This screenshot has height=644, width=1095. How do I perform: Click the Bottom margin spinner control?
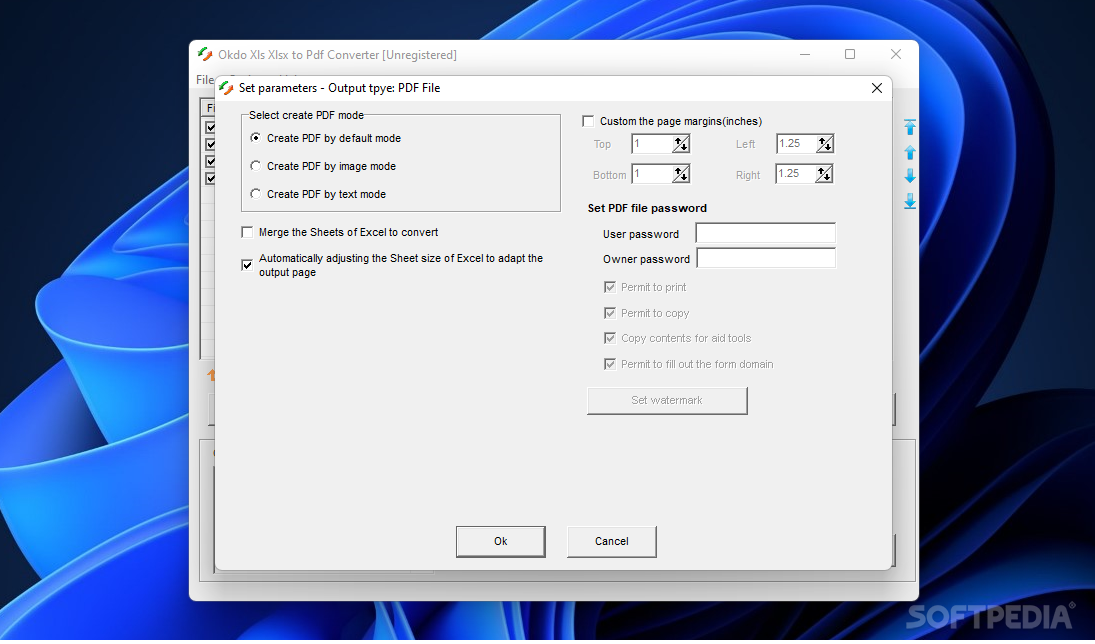click(681, 174)
